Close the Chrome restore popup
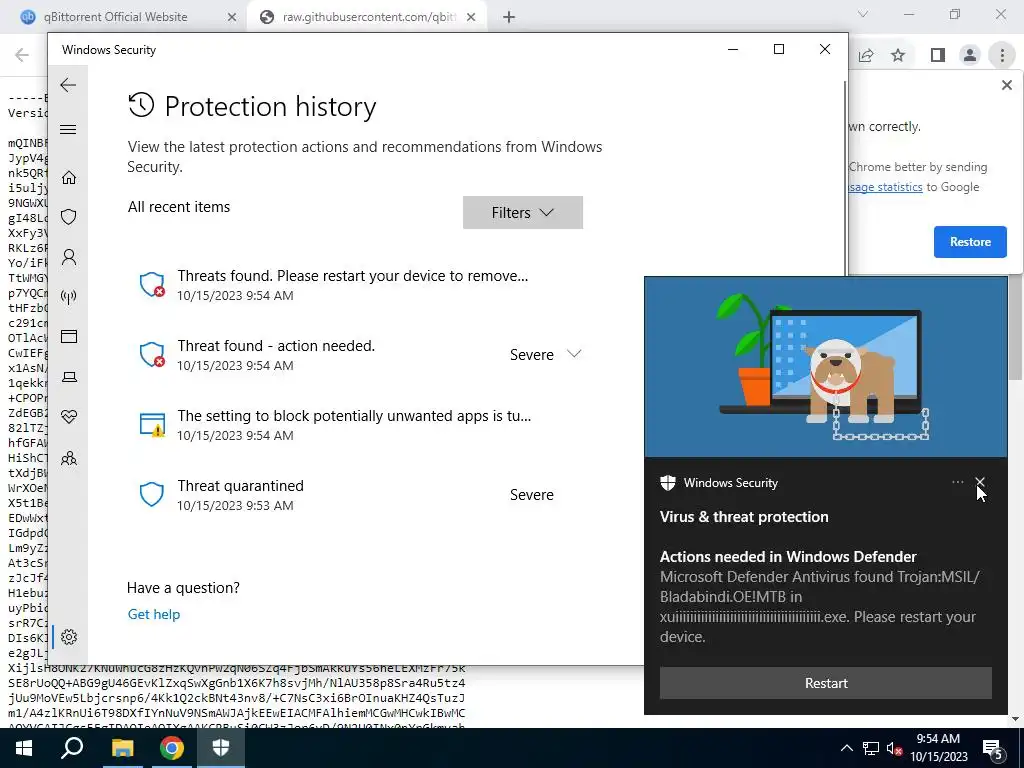This screenshot has height=768, width=1024. click(x=1006, y=85)
